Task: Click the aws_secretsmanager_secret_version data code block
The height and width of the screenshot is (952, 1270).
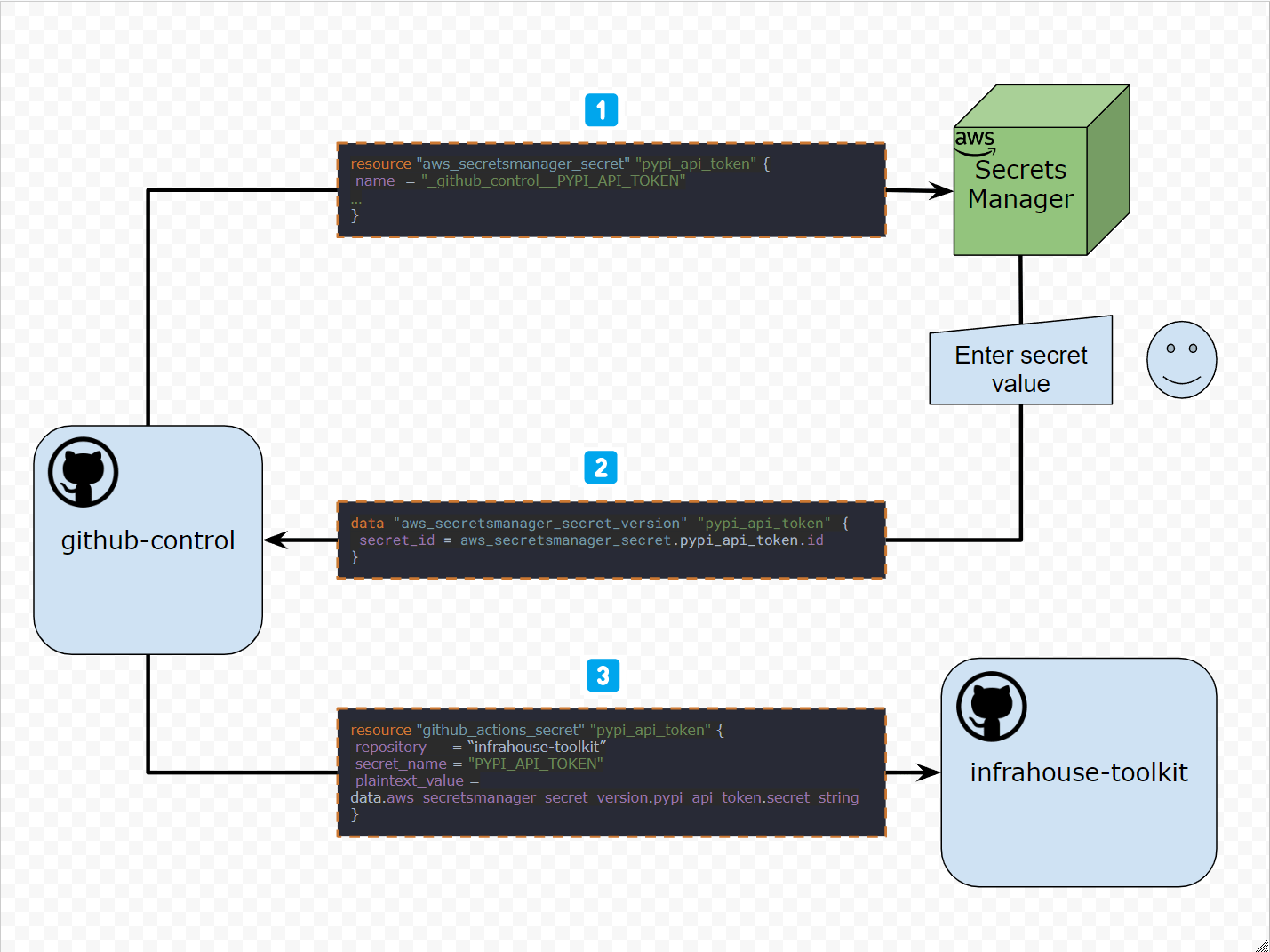Action: point(611,540)
